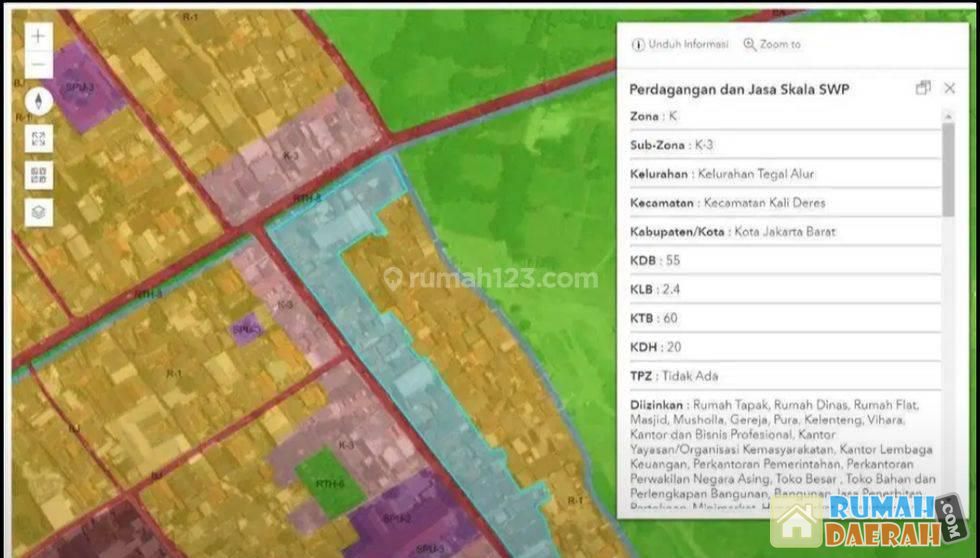Open the basemap gallery grid icon
Viewport: 980px width, 558px height.
[39, 175]
